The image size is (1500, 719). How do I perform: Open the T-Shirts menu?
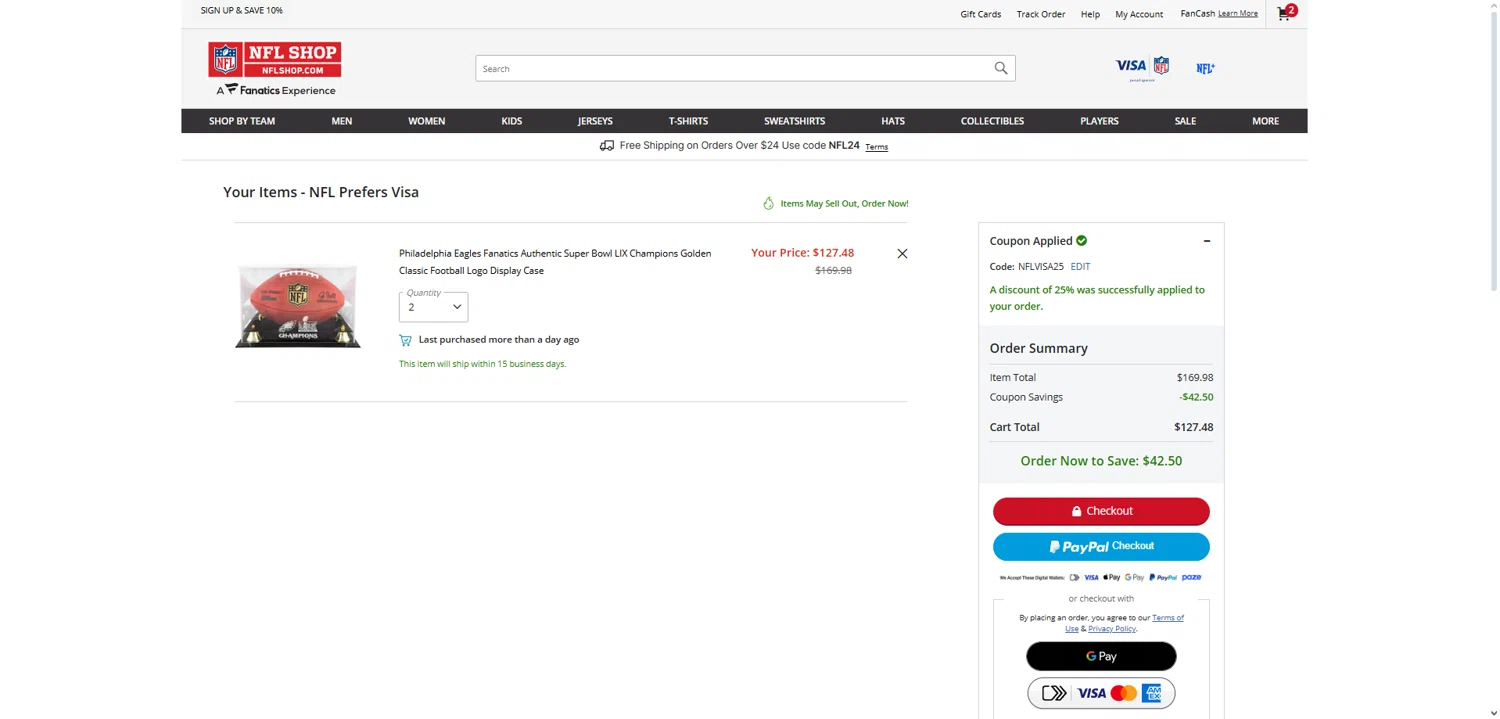point(688,121)
